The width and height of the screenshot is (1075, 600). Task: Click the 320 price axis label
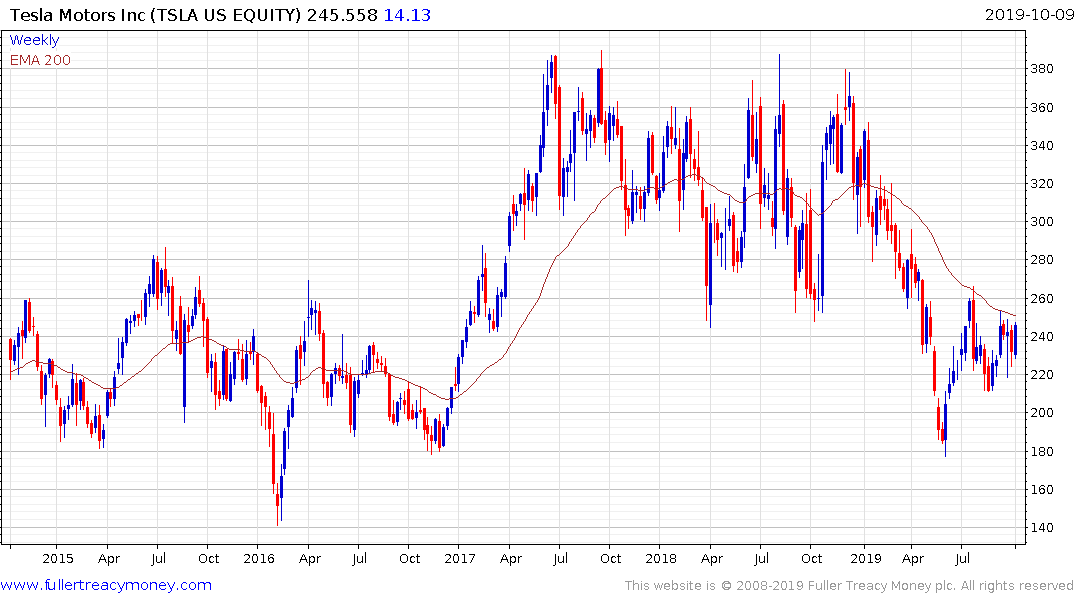[x=1042, y=184]
